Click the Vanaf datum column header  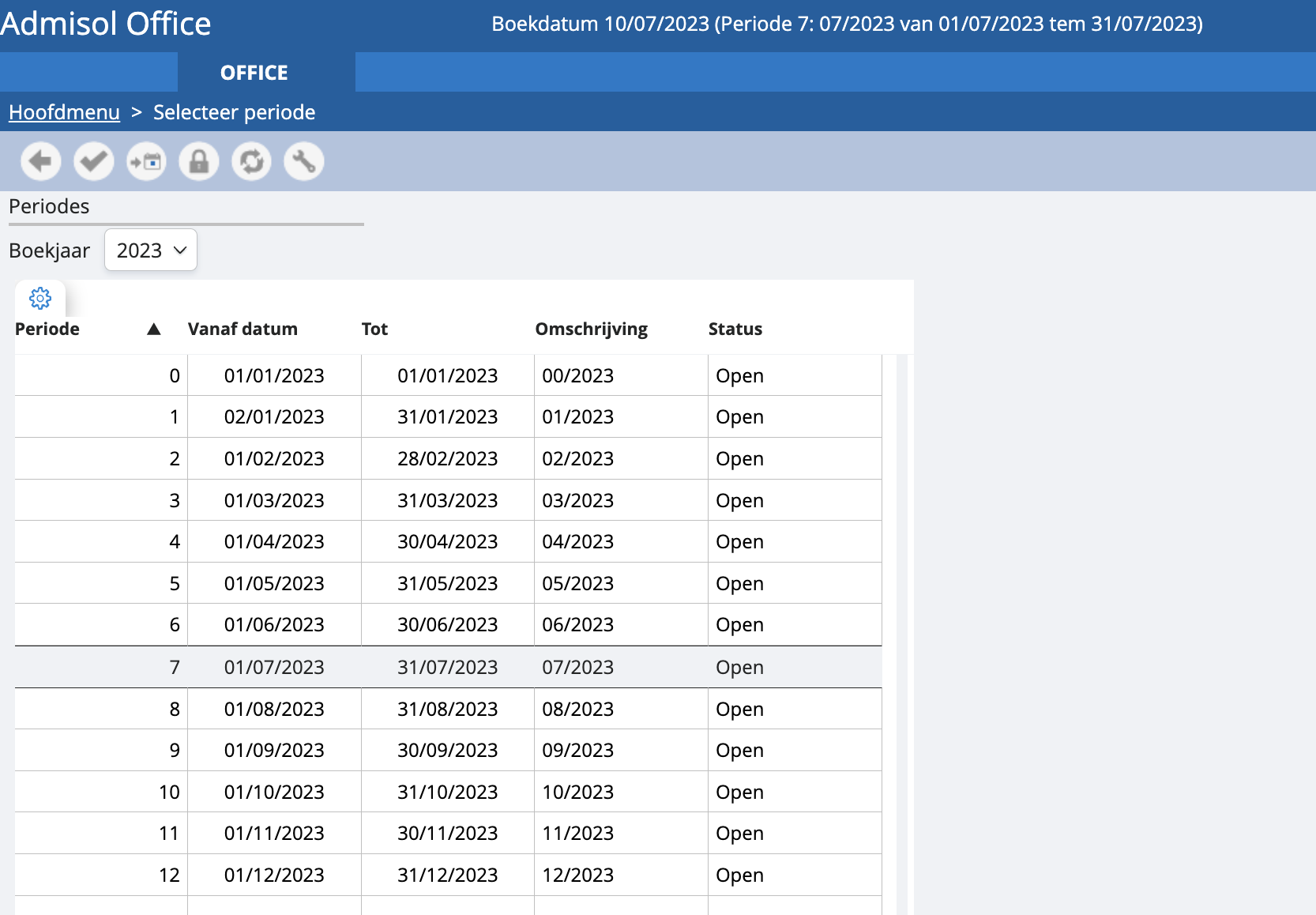(243, 329)
